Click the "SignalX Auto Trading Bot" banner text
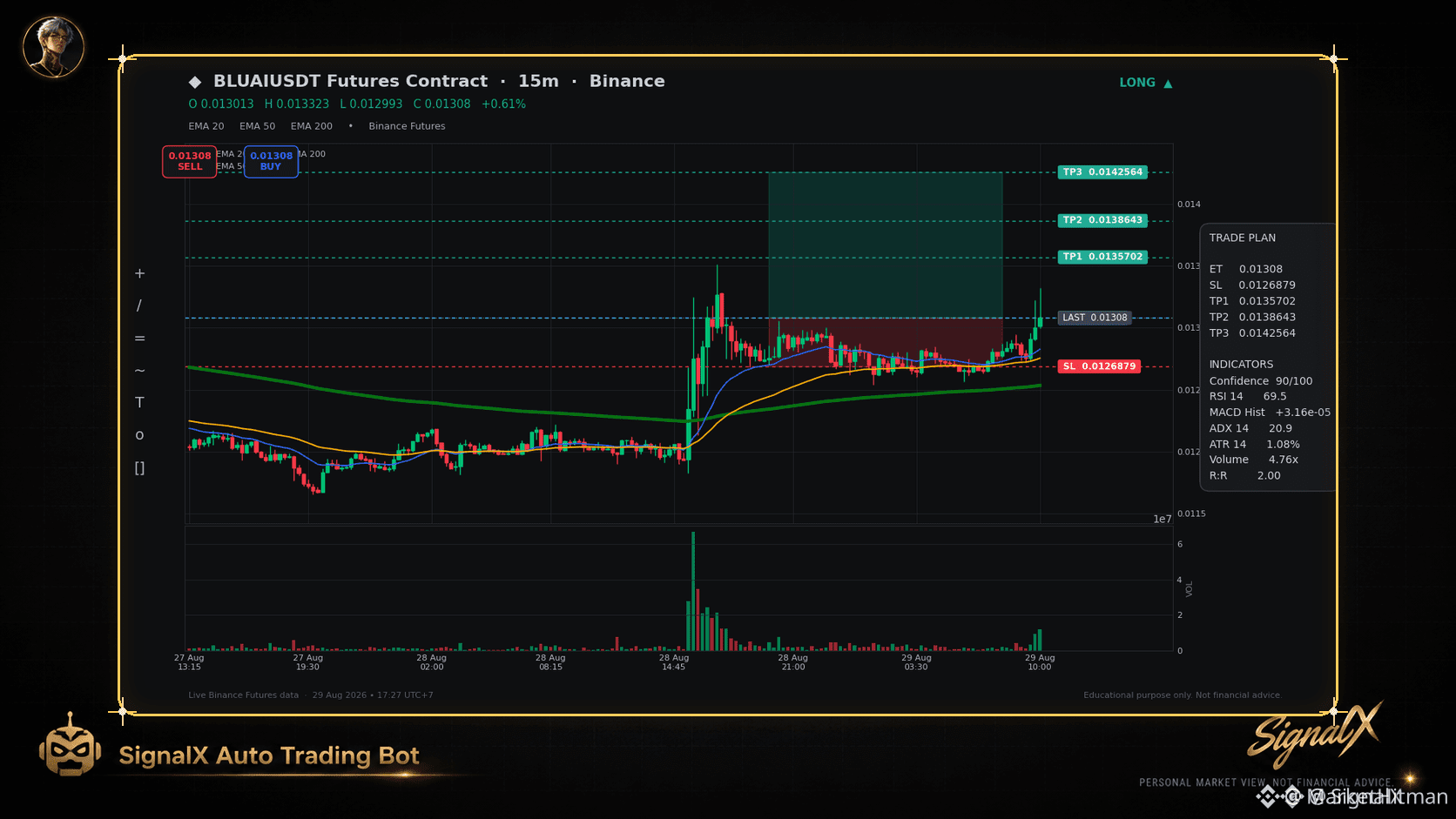 [269, 755]
